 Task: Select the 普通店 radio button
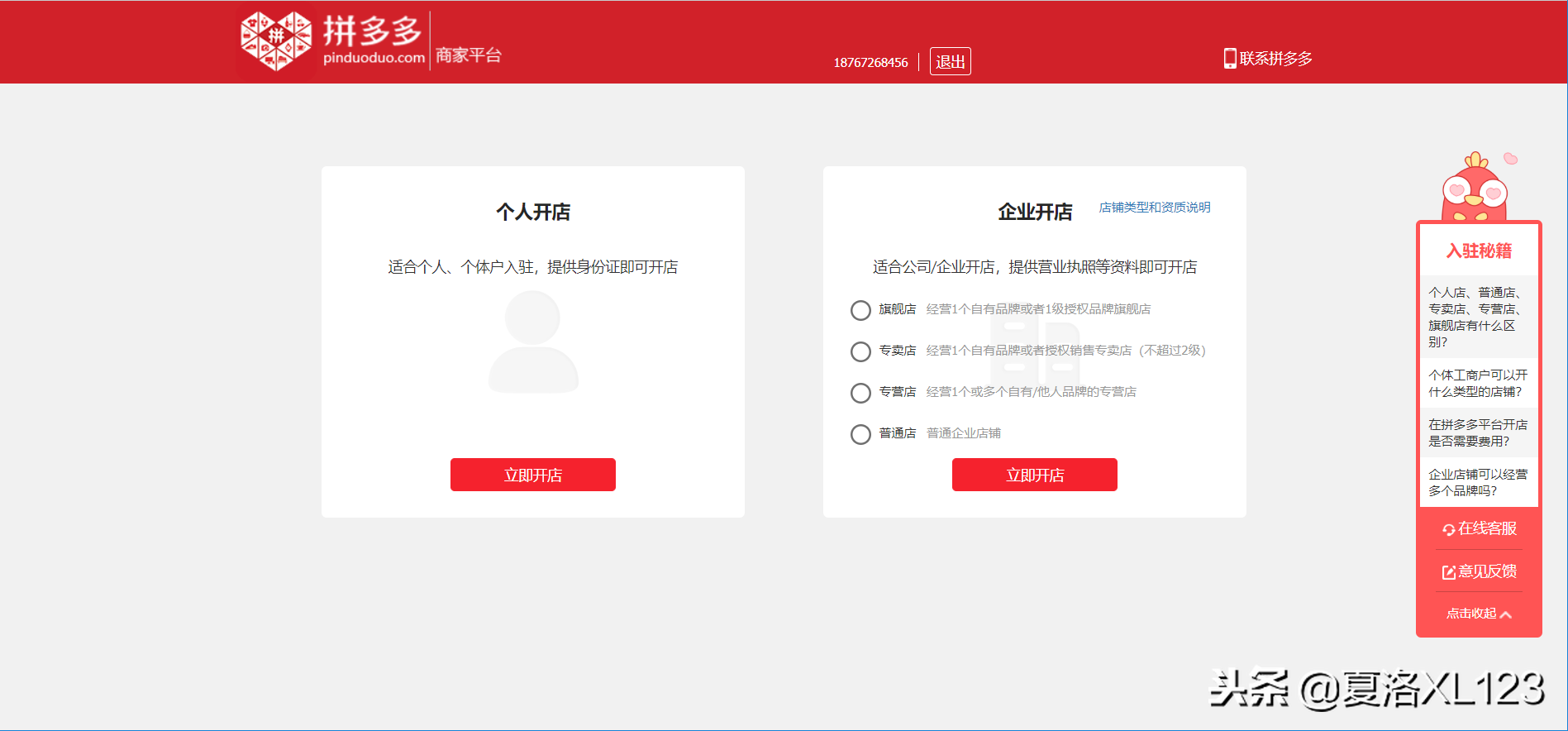point(860,434)
